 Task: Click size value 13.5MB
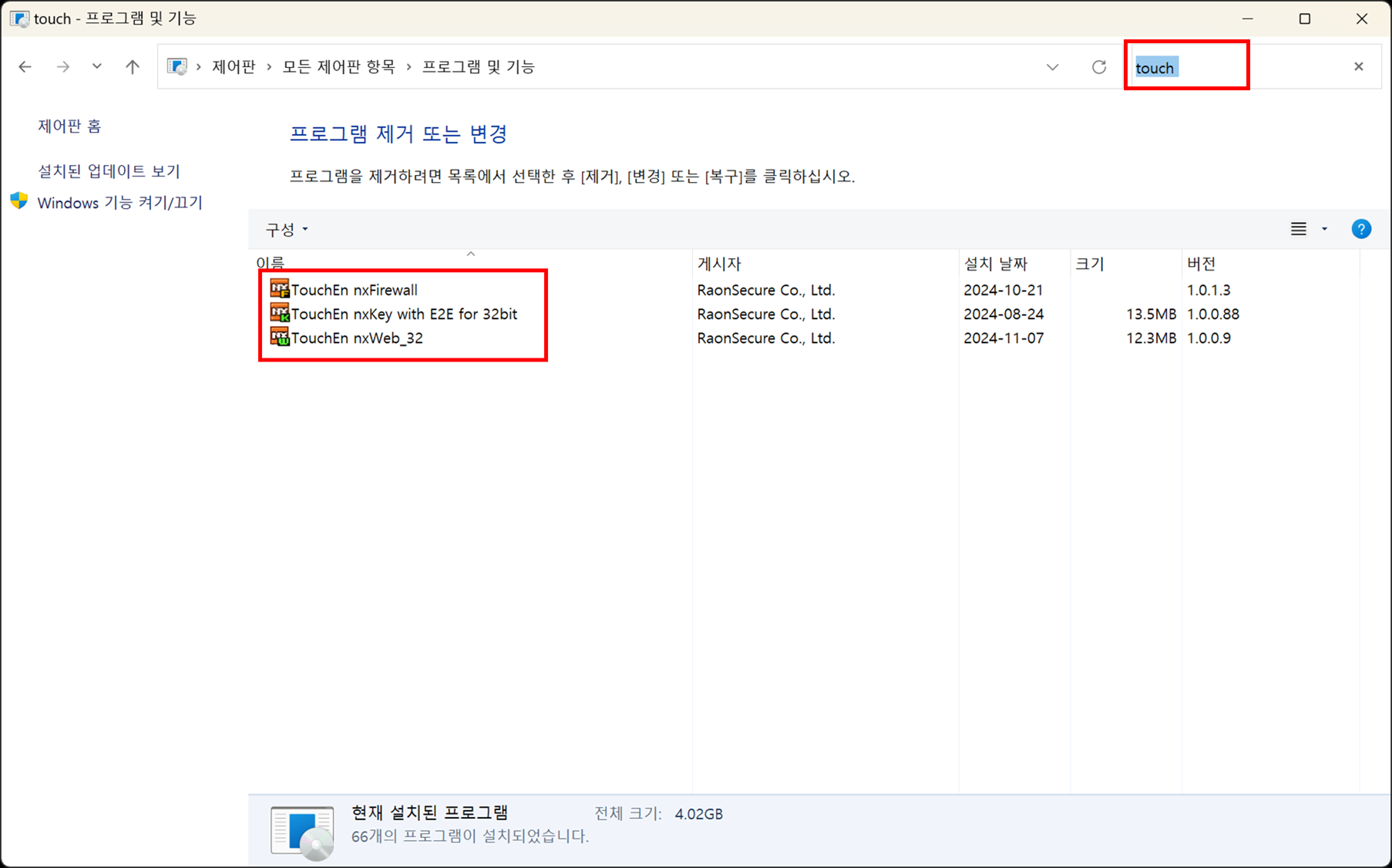pyautogui.click(x=1151, y=314)
